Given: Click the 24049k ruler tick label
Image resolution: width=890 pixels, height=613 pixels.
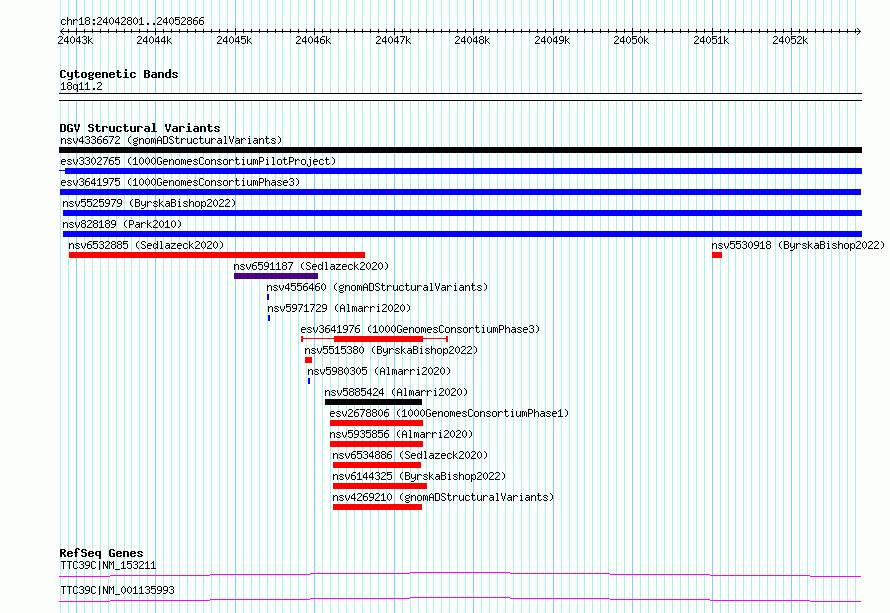Looking at the screenshot, I should coord(552,40).
